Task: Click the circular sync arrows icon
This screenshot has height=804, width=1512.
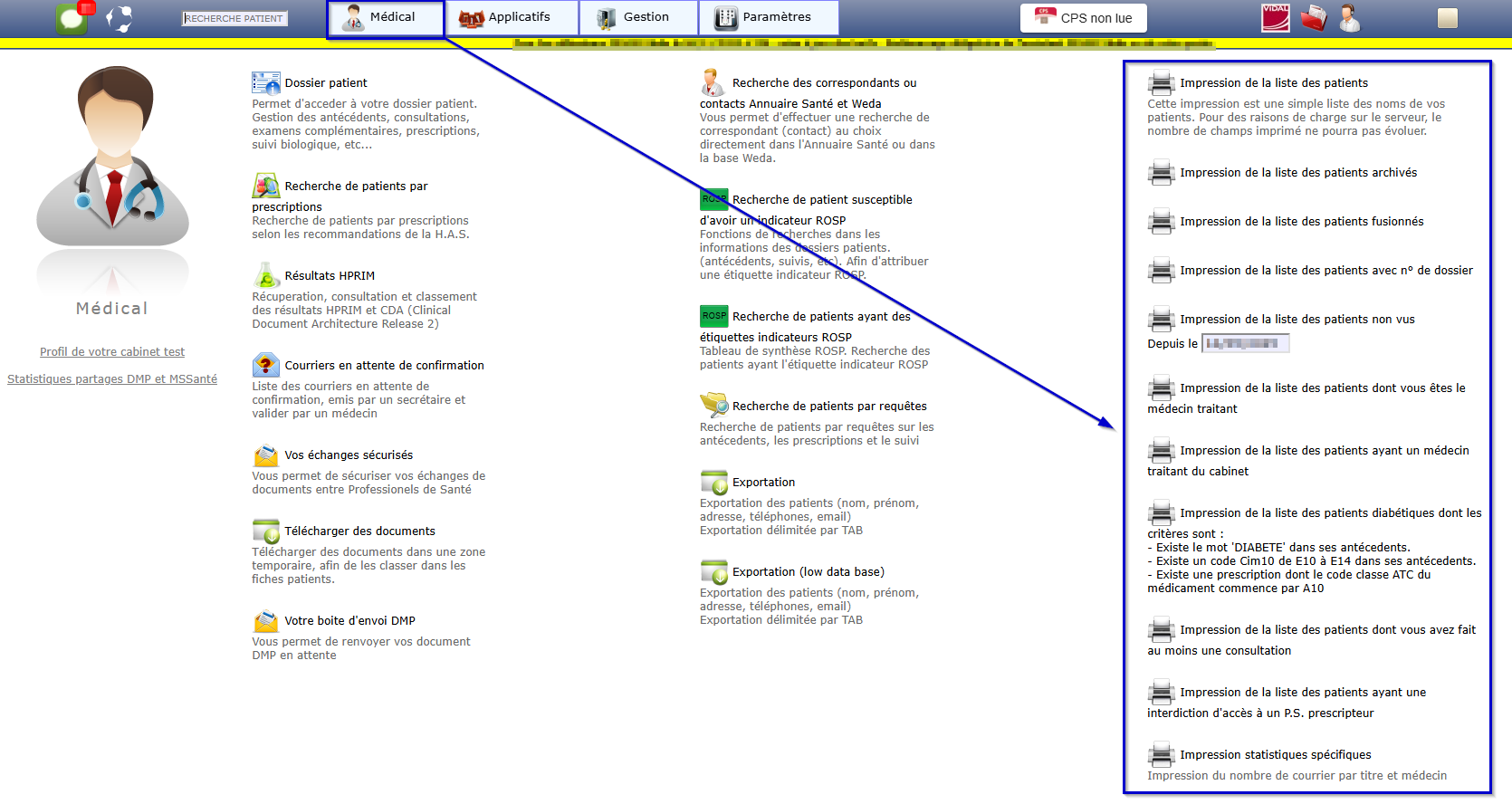Action: 119,18
